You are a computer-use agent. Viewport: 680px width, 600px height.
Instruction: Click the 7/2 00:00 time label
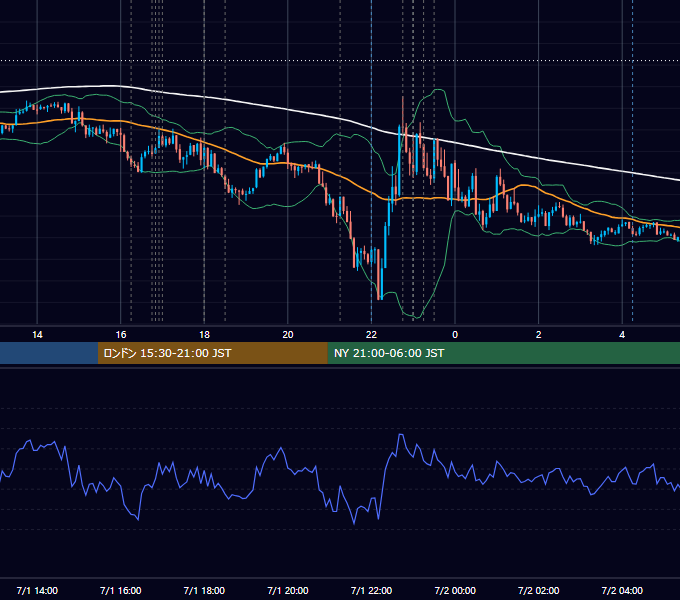pyautogui.click(x=455, y=590)
